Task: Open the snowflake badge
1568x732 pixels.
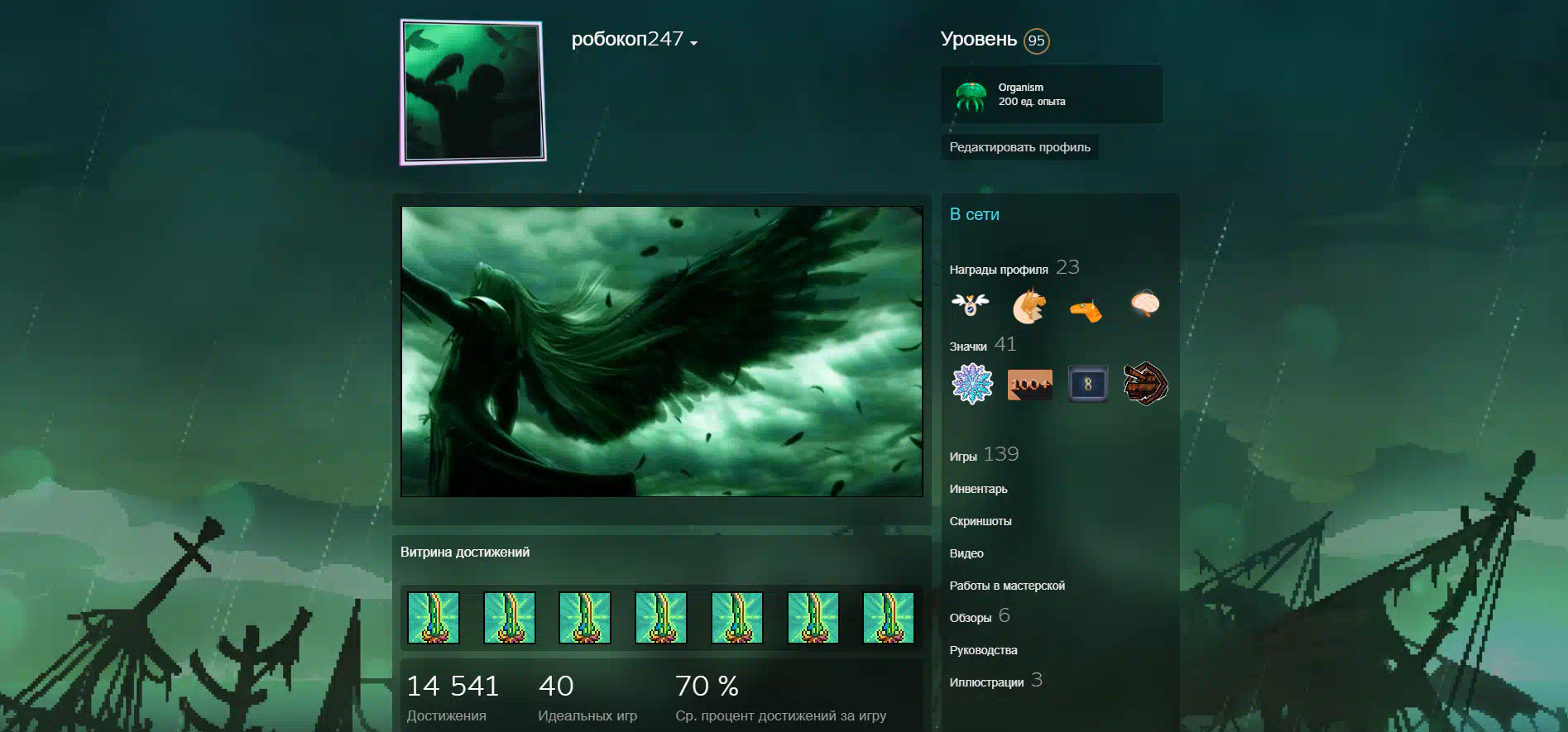Action: pyautogui.click(x=972, y=384)
